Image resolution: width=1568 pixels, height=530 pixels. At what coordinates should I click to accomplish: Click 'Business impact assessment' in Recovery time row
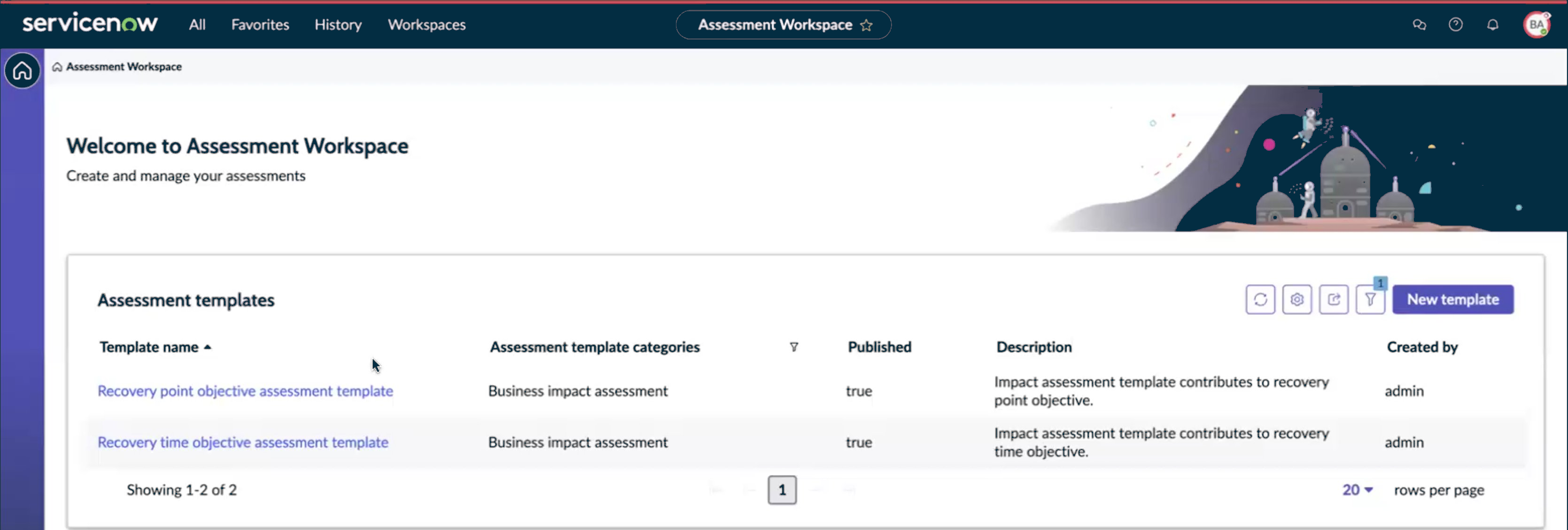[578, 442]
